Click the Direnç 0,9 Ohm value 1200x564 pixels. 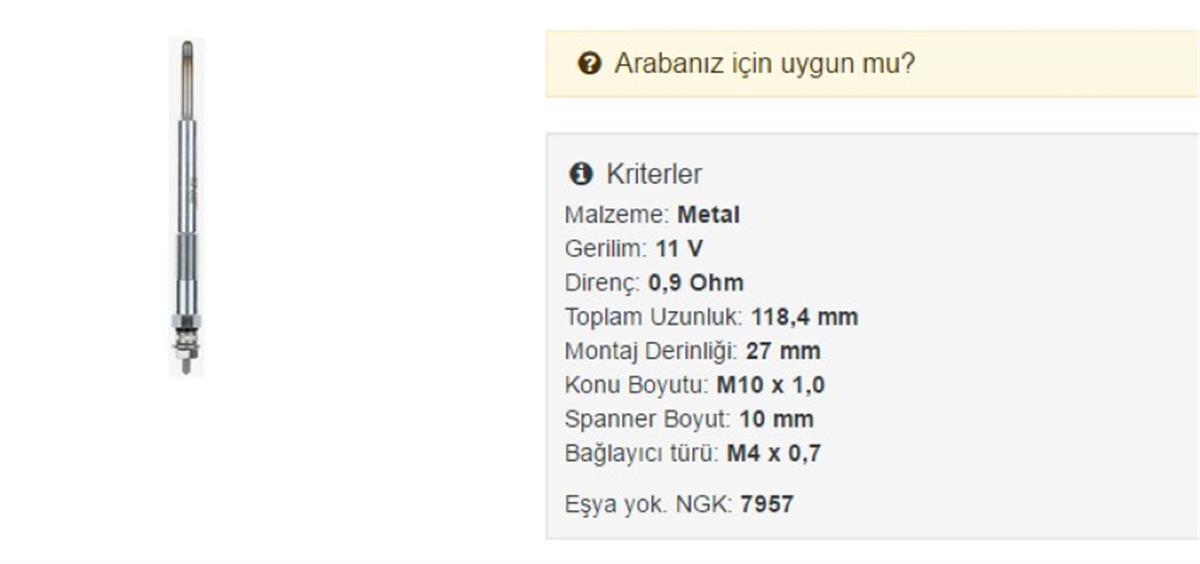pos(696,283)
